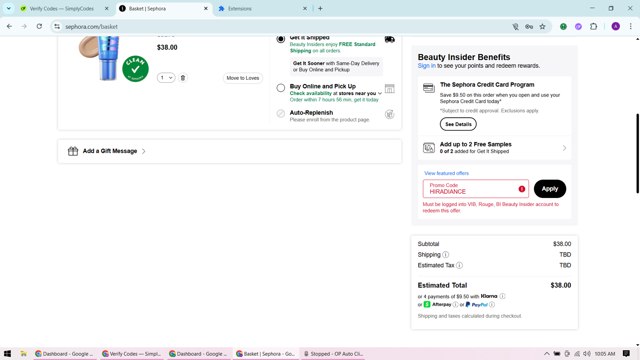Open the Windows Start menu
640x360 pixels.
pos(7,353)
